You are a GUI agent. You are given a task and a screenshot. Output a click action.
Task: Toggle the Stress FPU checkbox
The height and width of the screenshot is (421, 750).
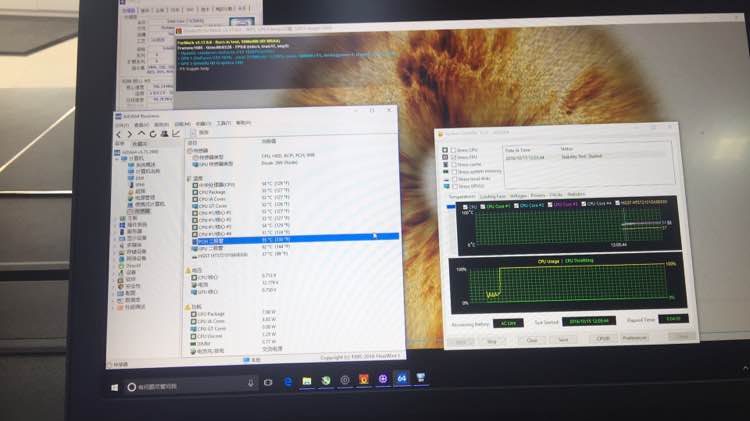coord(453,157)
